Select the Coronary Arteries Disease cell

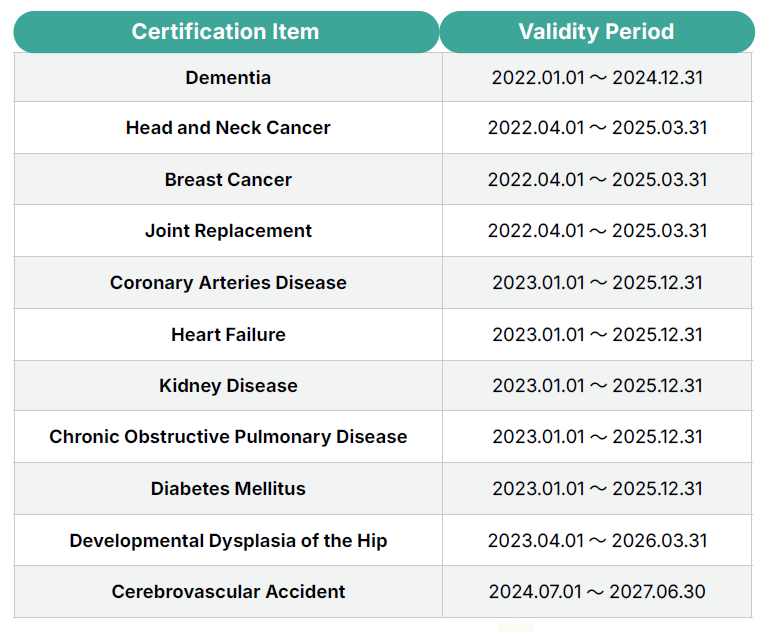pyautogui.click(x=228, y=283)
